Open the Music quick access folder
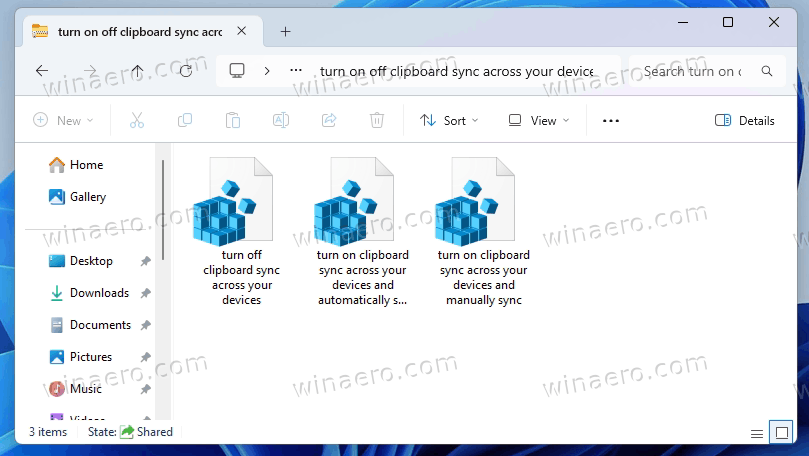Viewport: 809px width, 456px height. 75,389
